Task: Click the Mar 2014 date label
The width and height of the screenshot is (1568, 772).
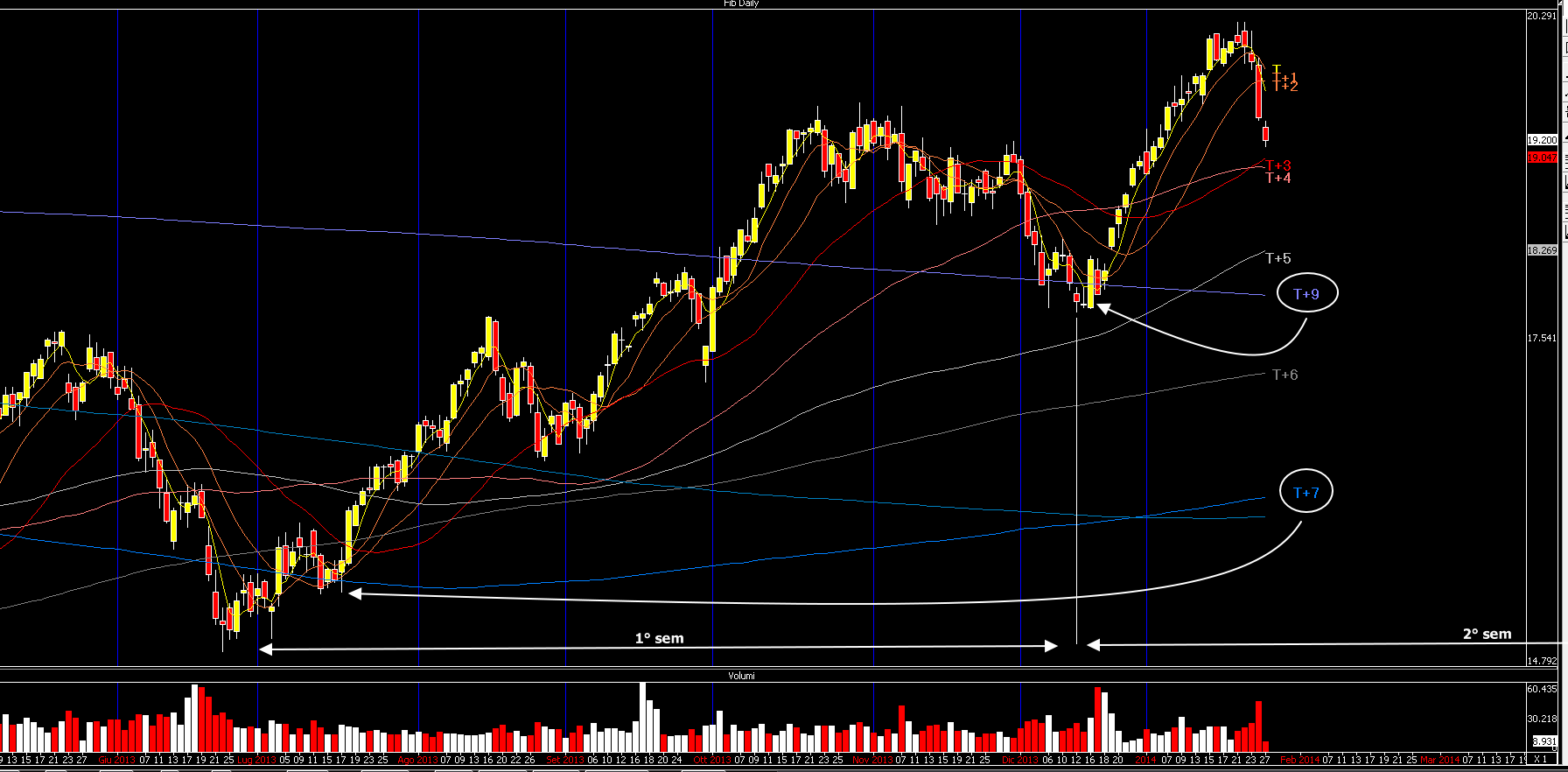Action: (x=1440, y=760)
